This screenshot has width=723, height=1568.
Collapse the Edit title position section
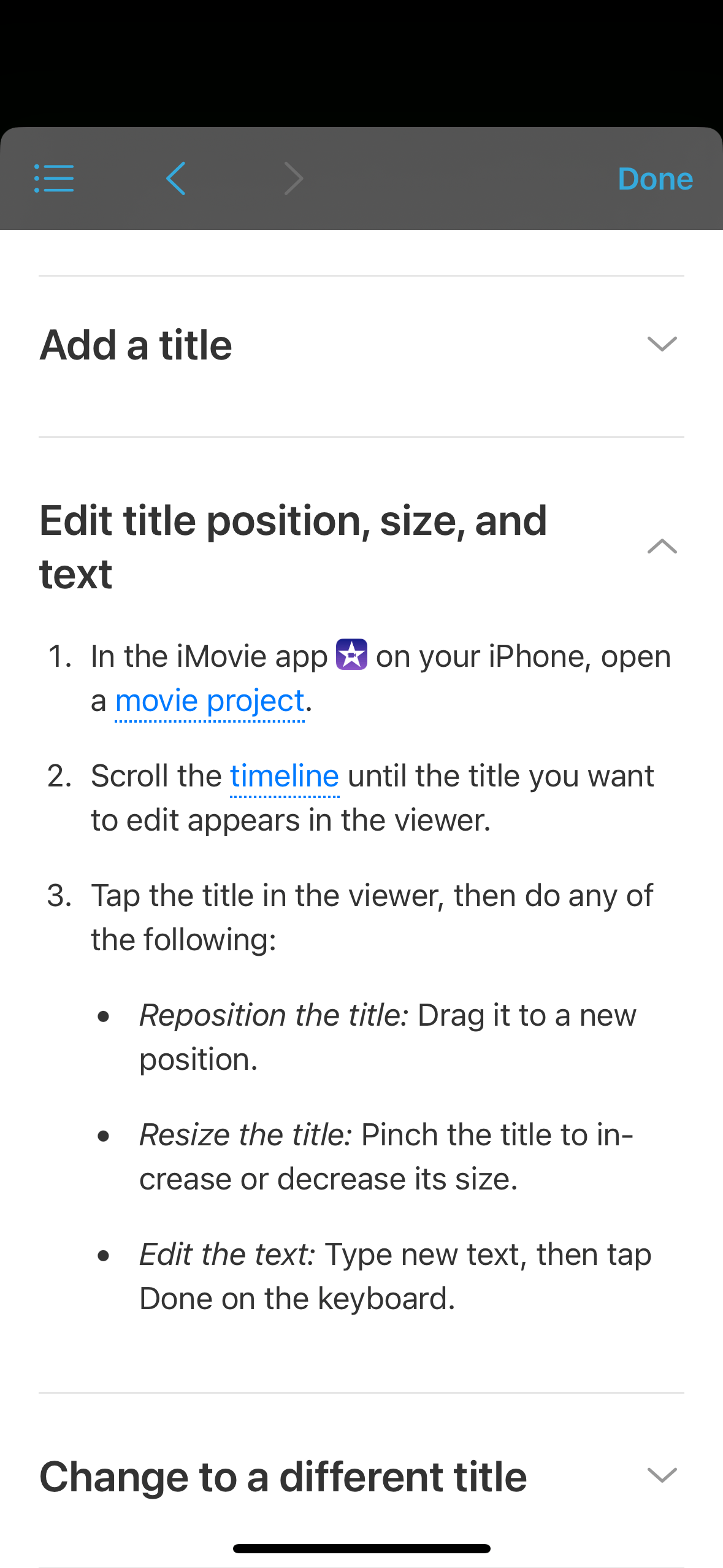661,547
